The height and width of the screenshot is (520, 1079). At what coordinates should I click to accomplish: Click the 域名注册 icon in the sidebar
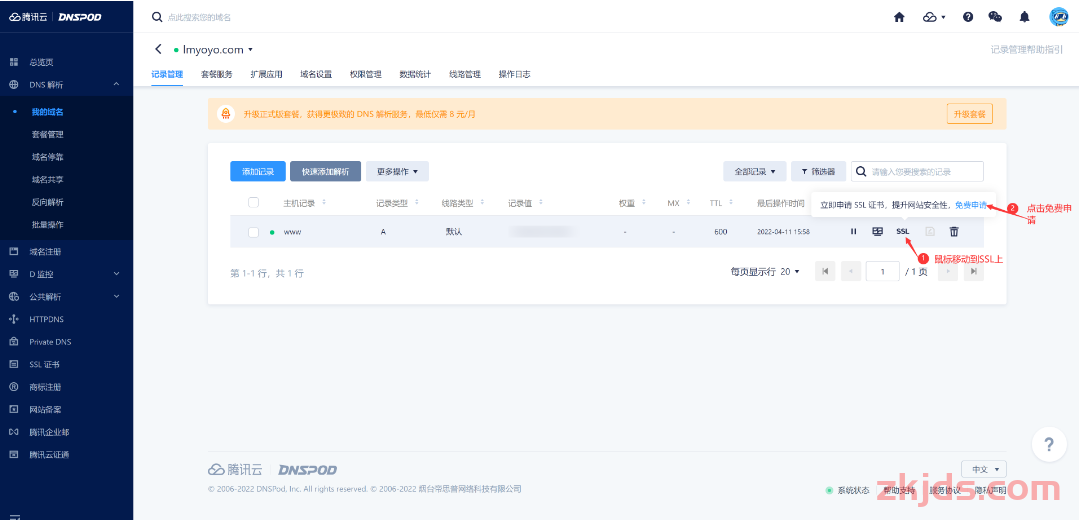pos(14,252)
